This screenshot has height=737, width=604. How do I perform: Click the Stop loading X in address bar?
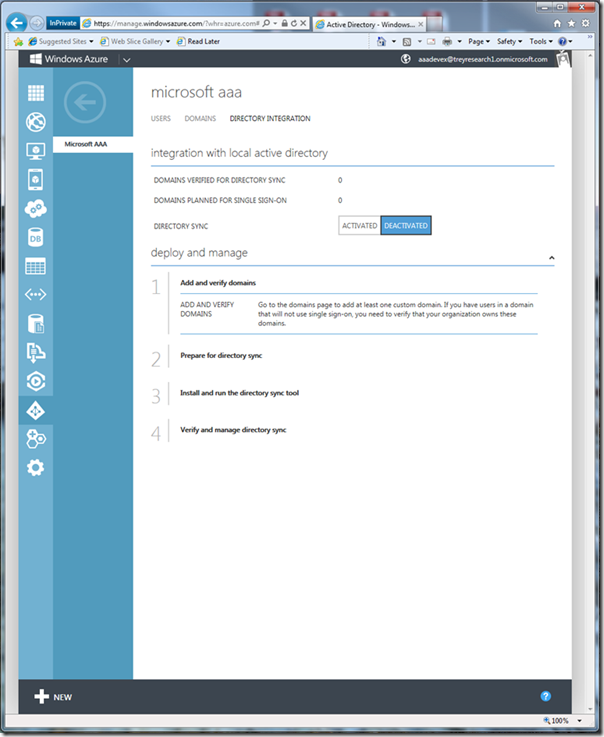(x=303, y=23)
